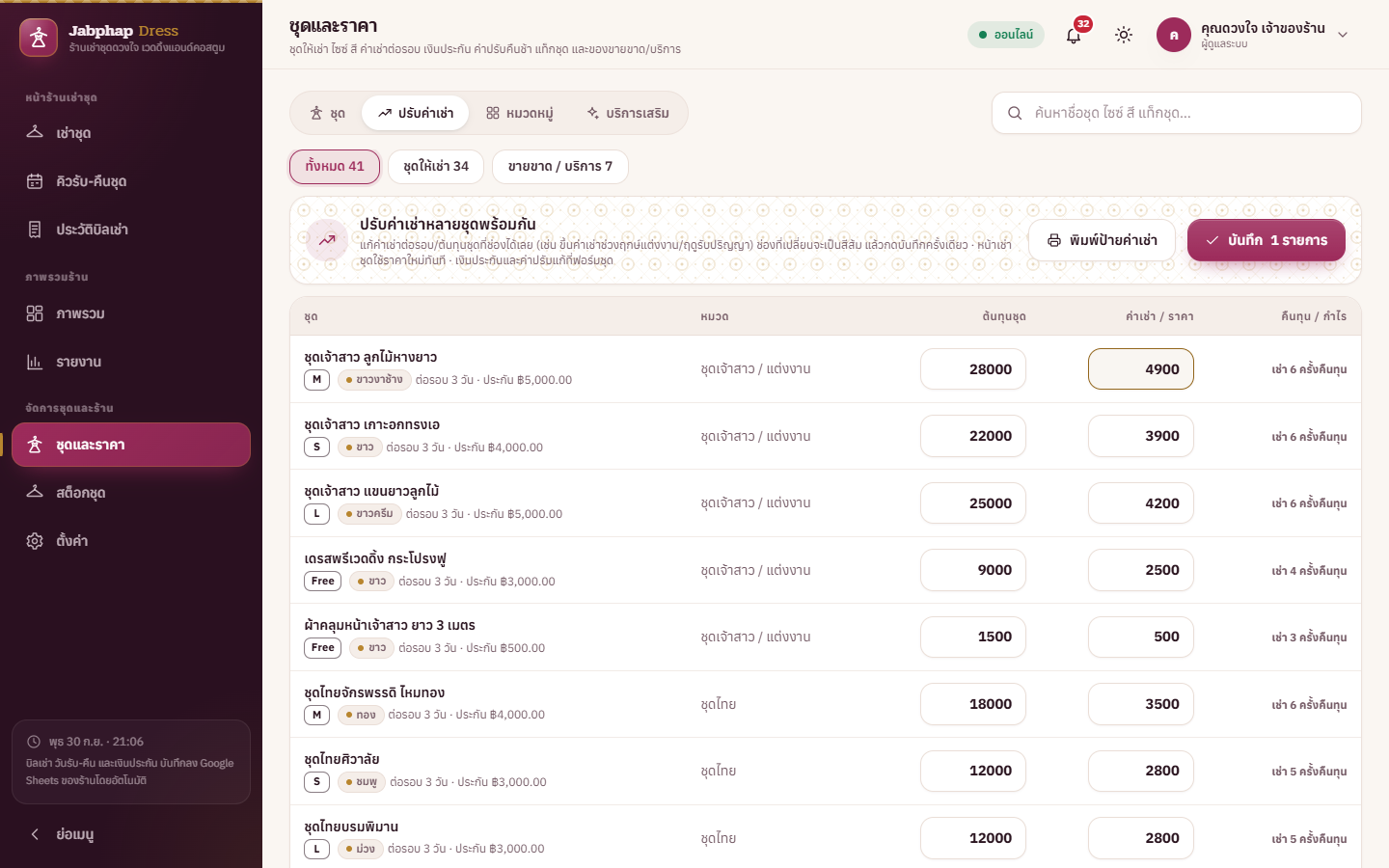Edit rental price 4900 for ลูกไม้หางยาว
The image size is (1389, 868).
click(x=1141, y=369)
